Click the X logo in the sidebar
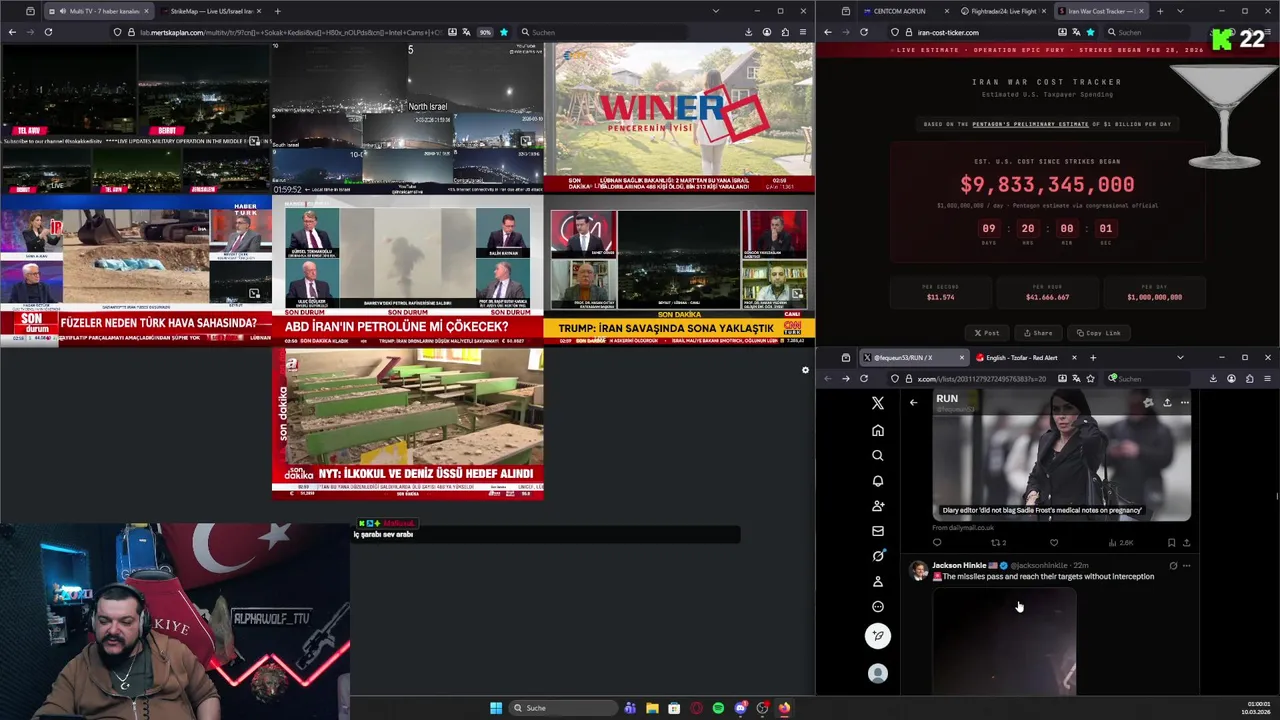Viewport: 1280px width, 720px height. tap(878, 403)
